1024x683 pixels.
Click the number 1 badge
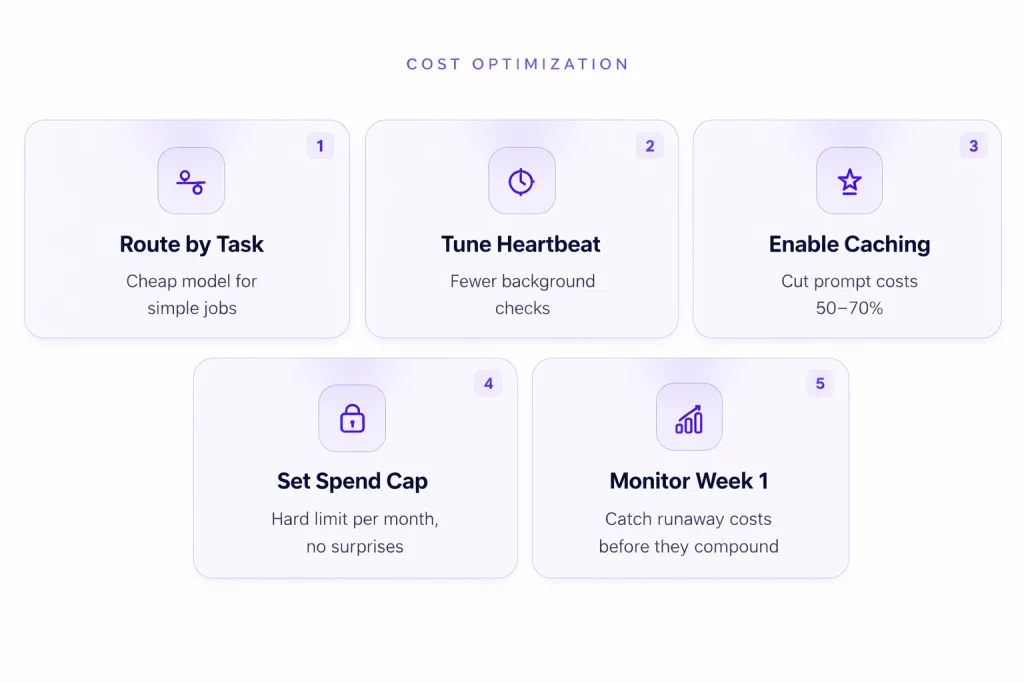(320, 146)
